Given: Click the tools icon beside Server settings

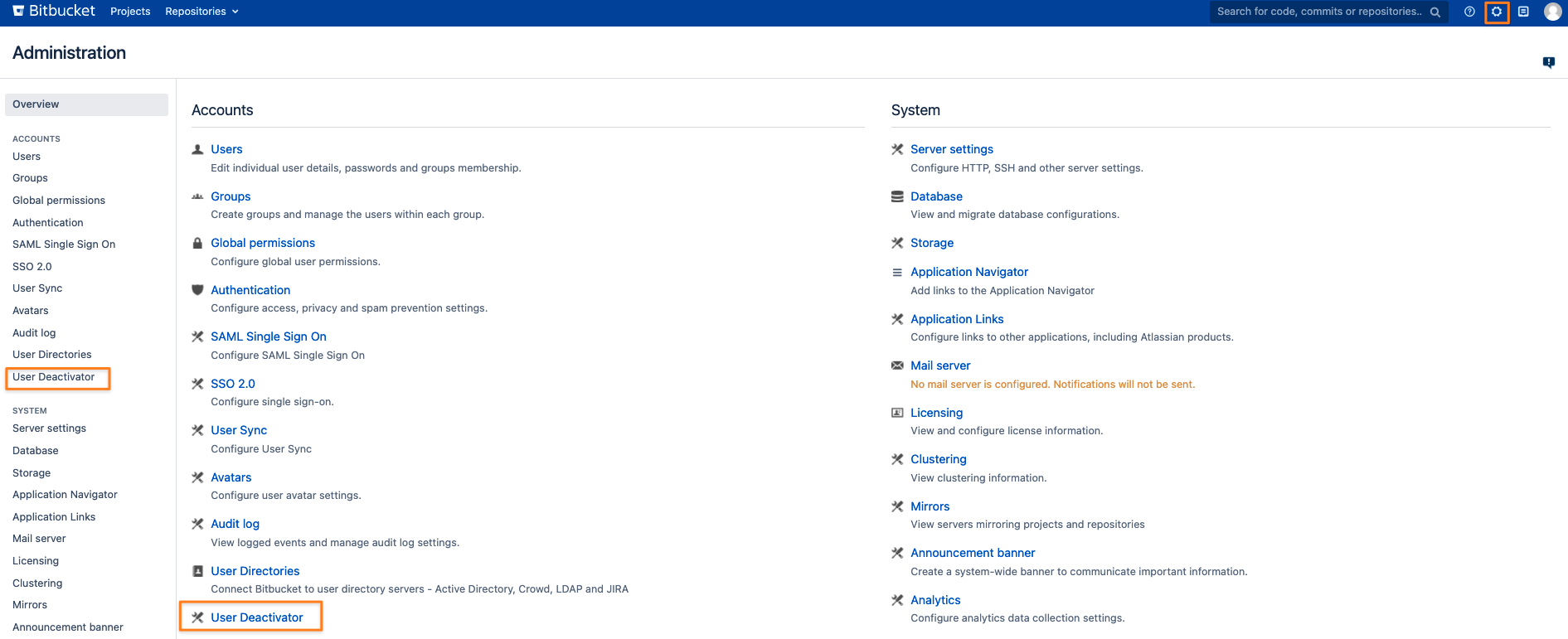Looking at the screenshot, I should point(897,150).
